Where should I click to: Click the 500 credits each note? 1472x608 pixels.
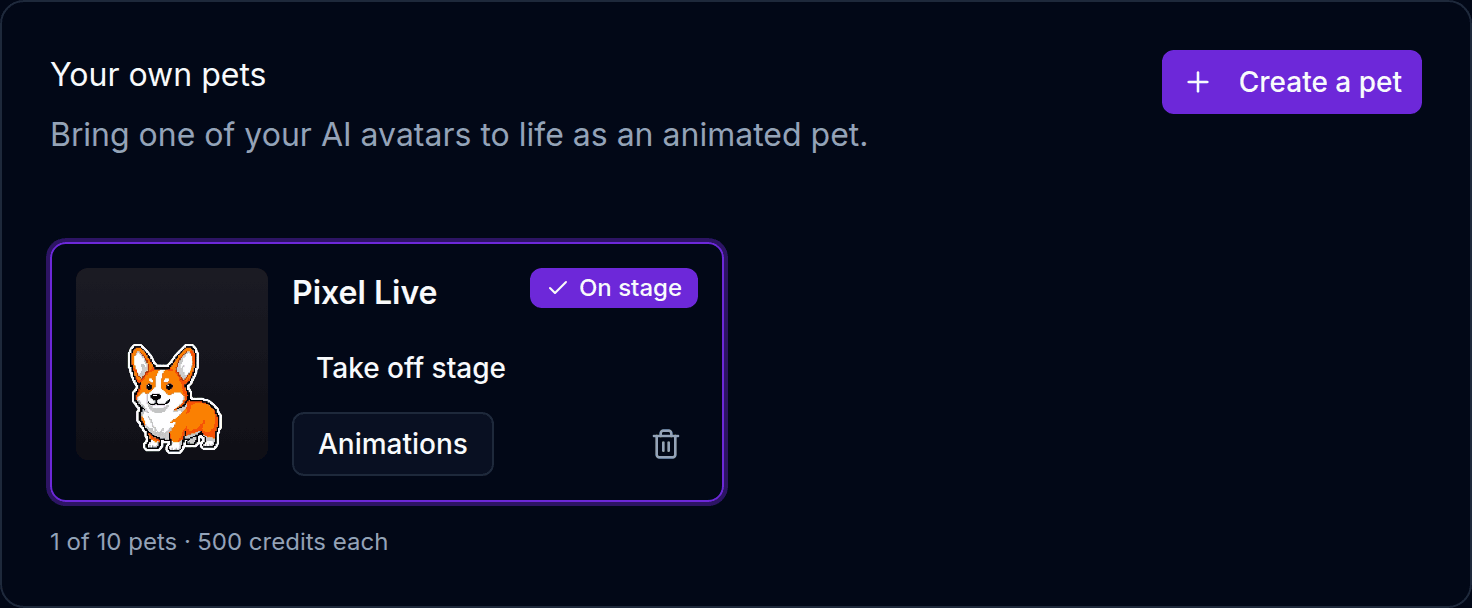[x=293, y=542]
